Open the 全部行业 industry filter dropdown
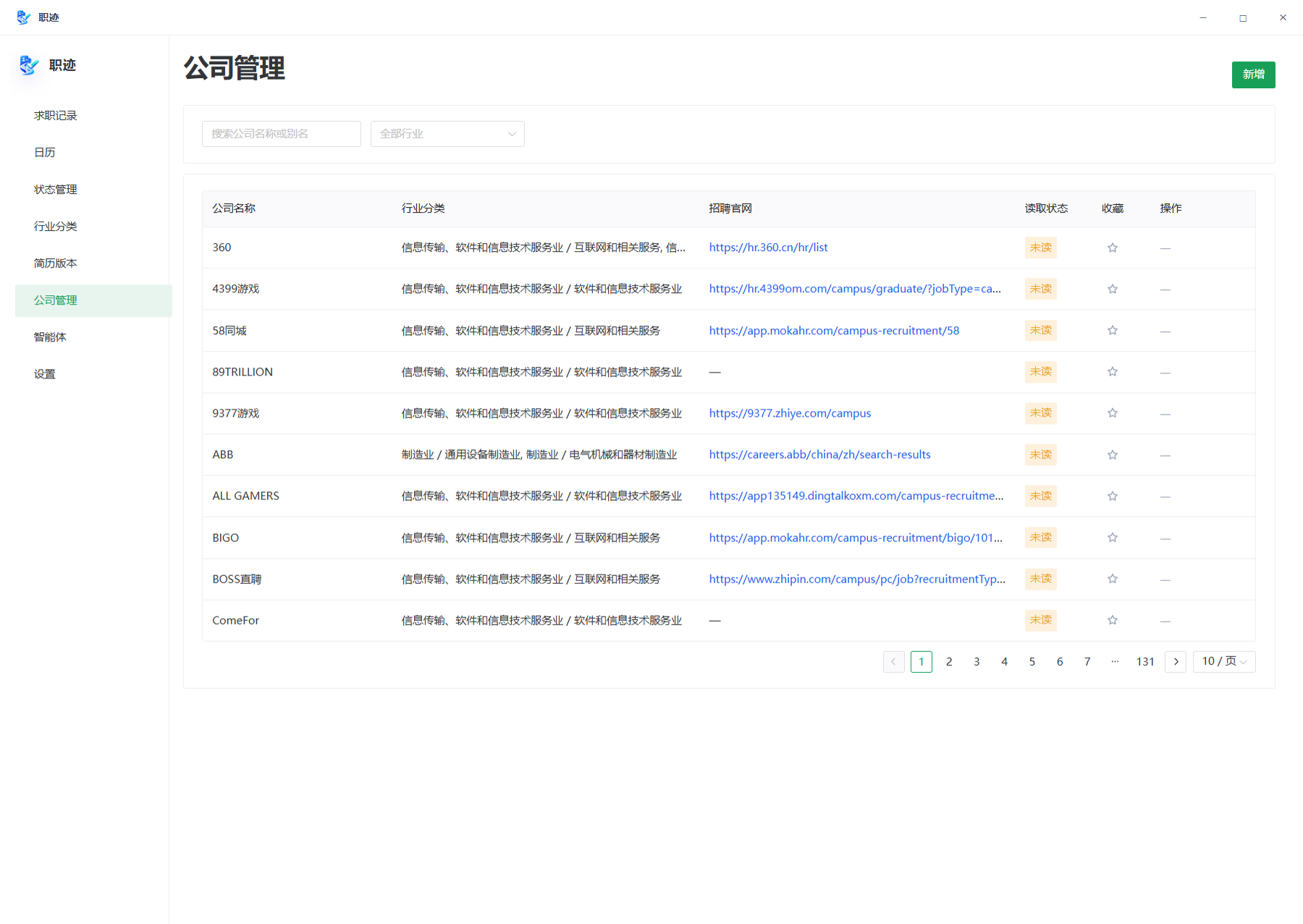This screenshot has height=924, width=1303. (x=447, y=134)
